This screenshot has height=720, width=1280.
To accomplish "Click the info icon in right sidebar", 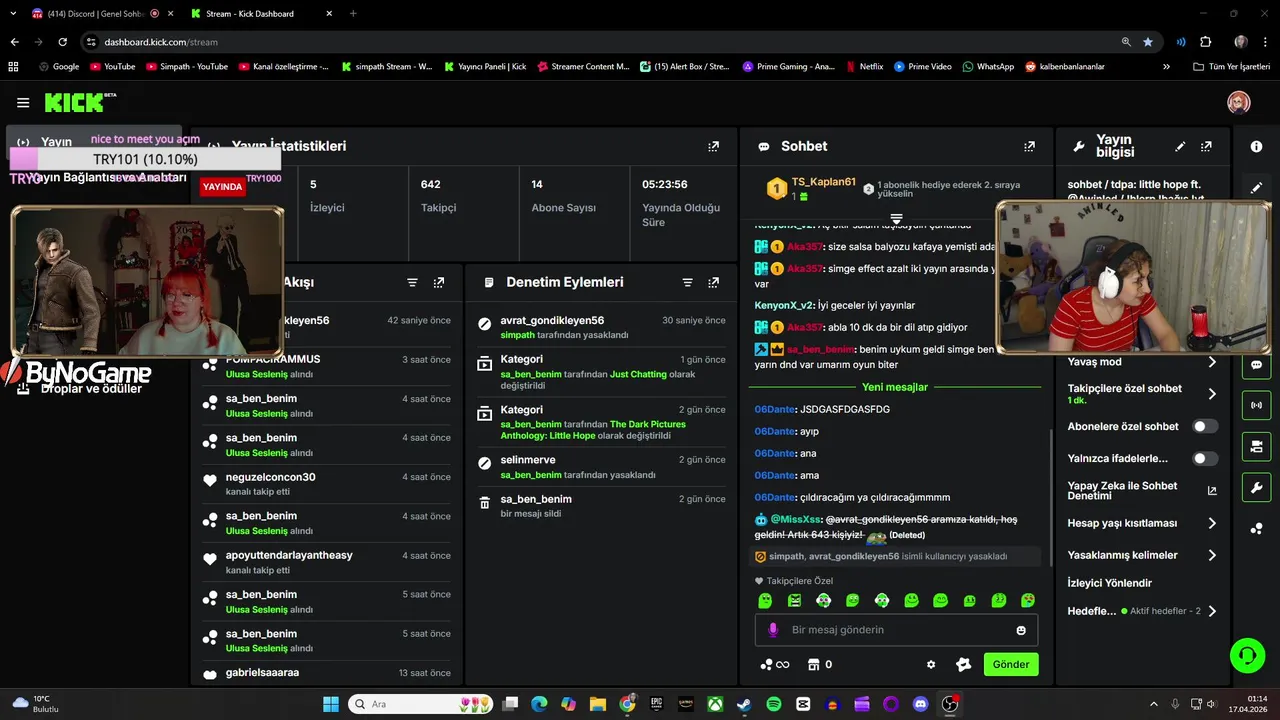I will pos(1256,146).
